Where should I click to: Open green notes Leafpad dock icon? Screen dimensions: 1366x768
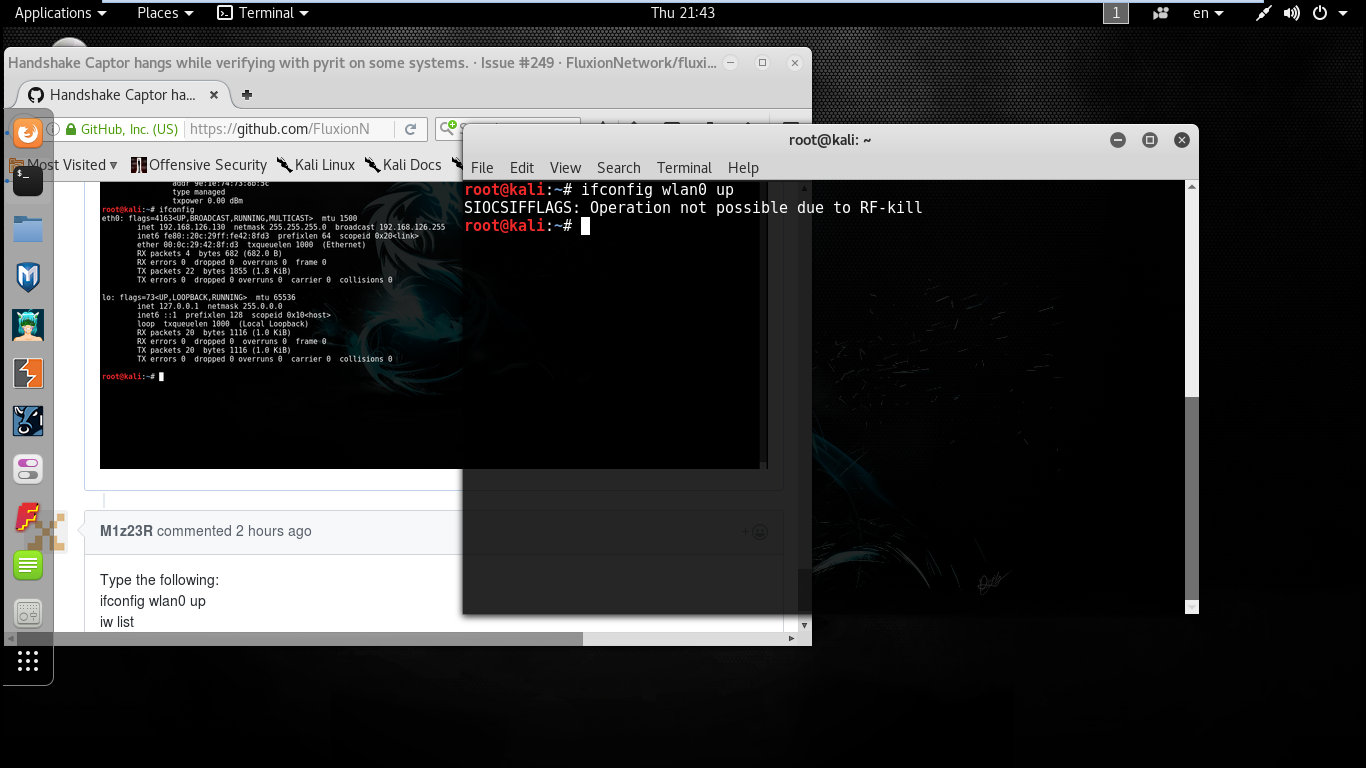28,565
